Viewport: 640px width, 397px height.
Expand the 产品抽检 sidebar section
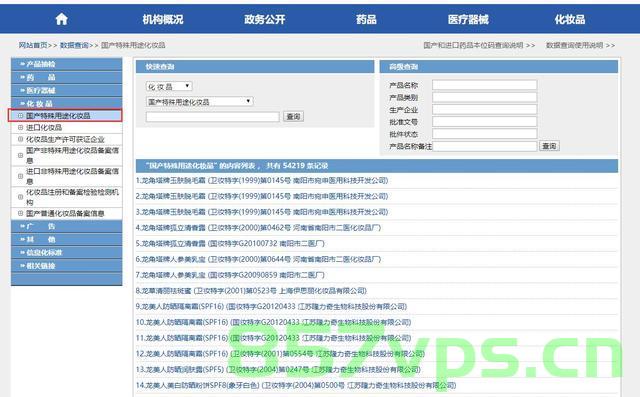pos(67,64)
